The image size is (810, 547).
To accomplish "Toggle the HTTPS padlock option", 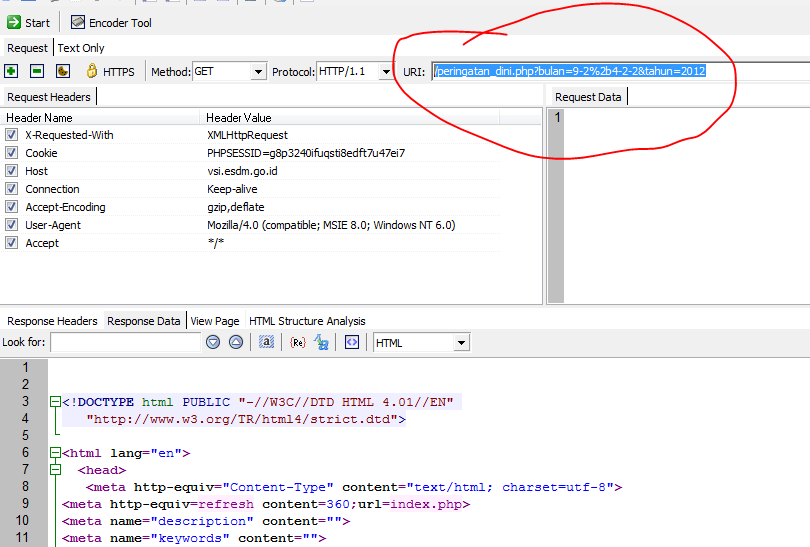I will click(110, 71).
